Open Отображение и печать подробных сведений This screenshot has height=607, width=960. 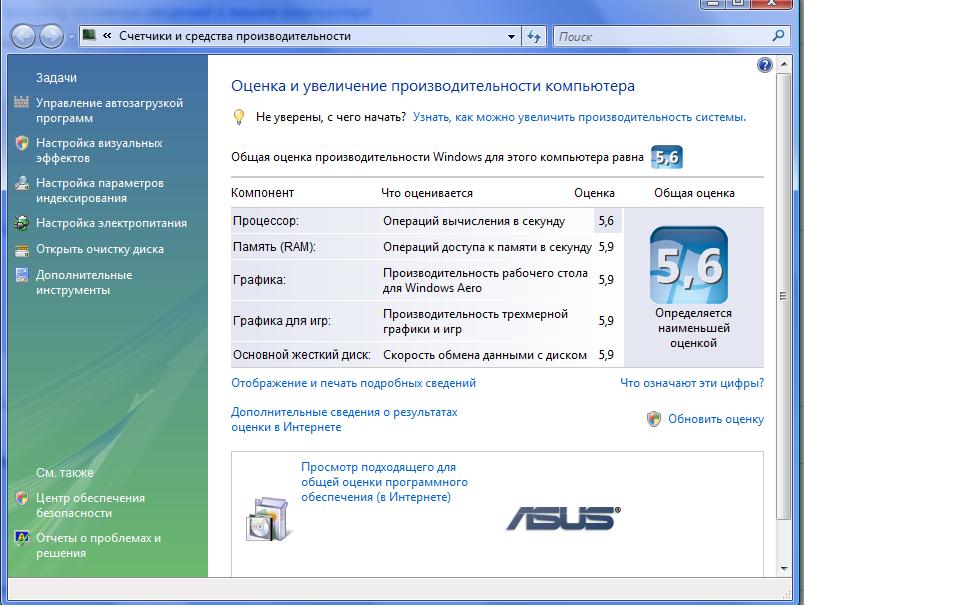(353, 383)
